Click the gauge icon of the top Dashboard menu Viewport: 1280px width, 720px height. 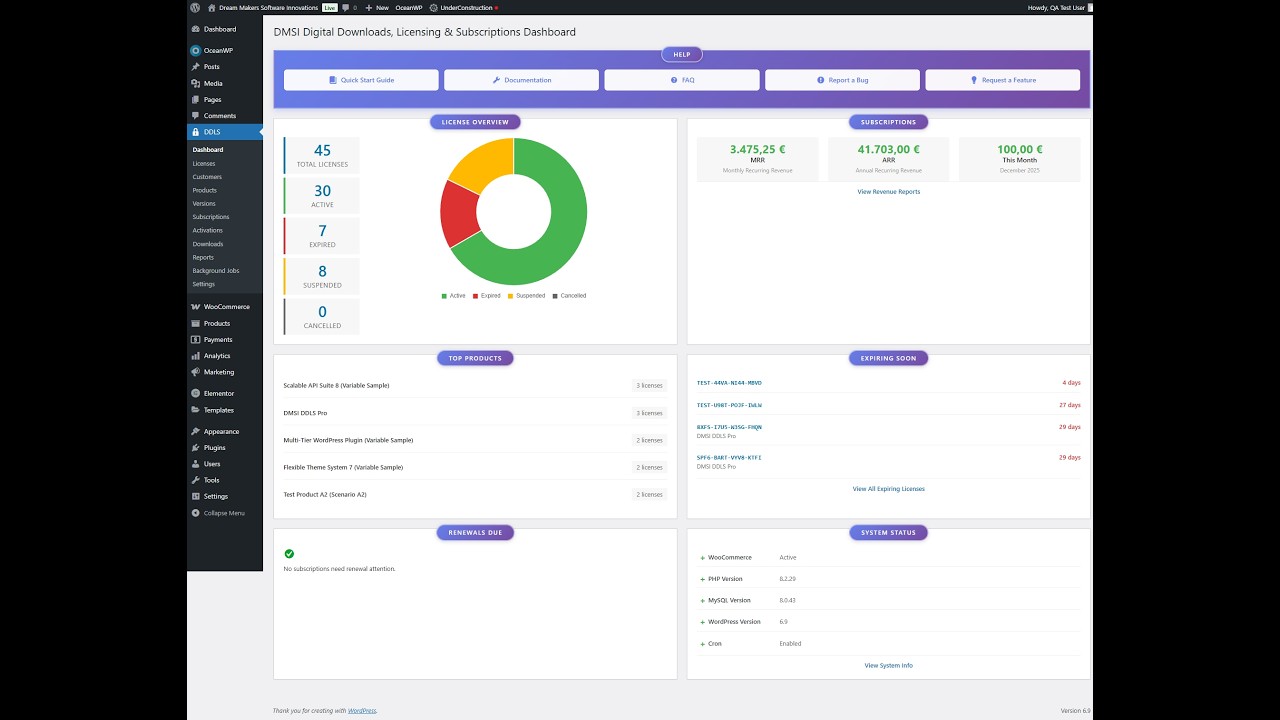tap(195, 29)
